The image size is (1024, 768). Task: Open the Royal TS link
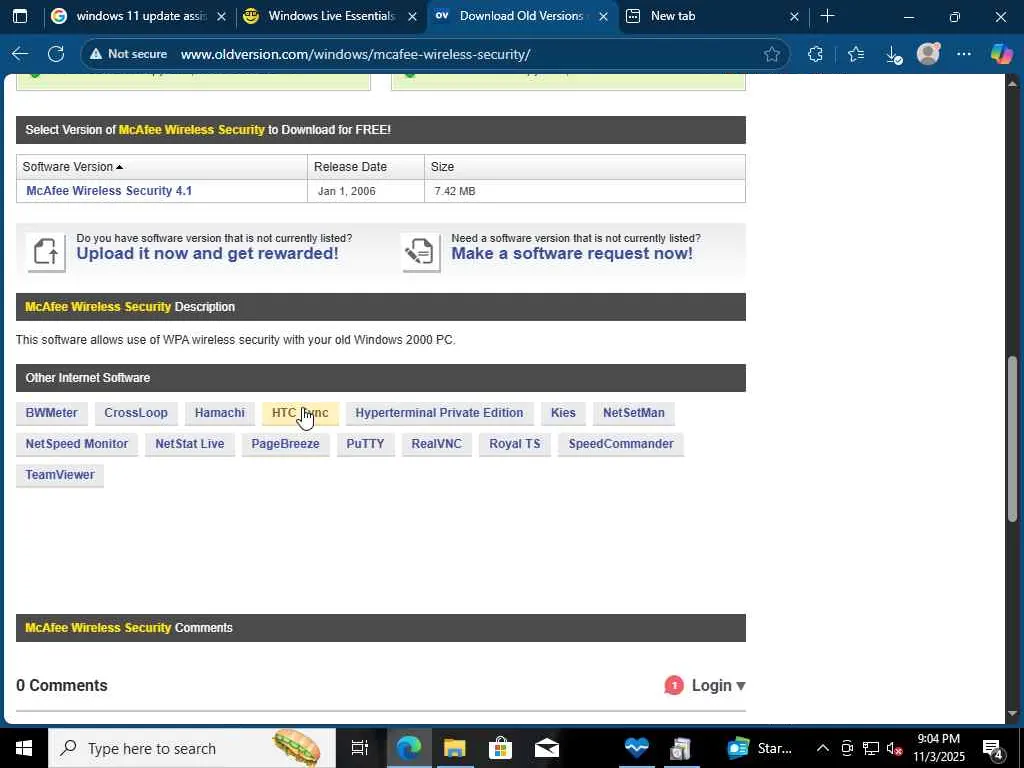click(x=515, y=443)
